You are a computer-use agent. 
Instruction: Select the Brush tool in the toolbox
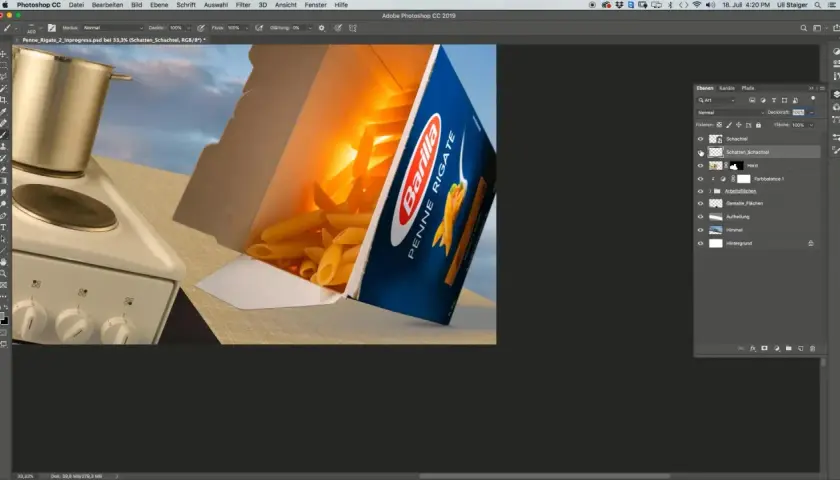(x=4, y=134)
